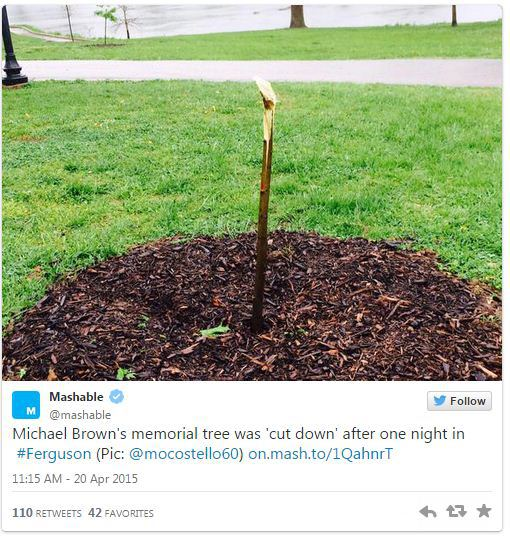
Task: Click the Twitter bird in Follow button
Action: click(440, 401)
